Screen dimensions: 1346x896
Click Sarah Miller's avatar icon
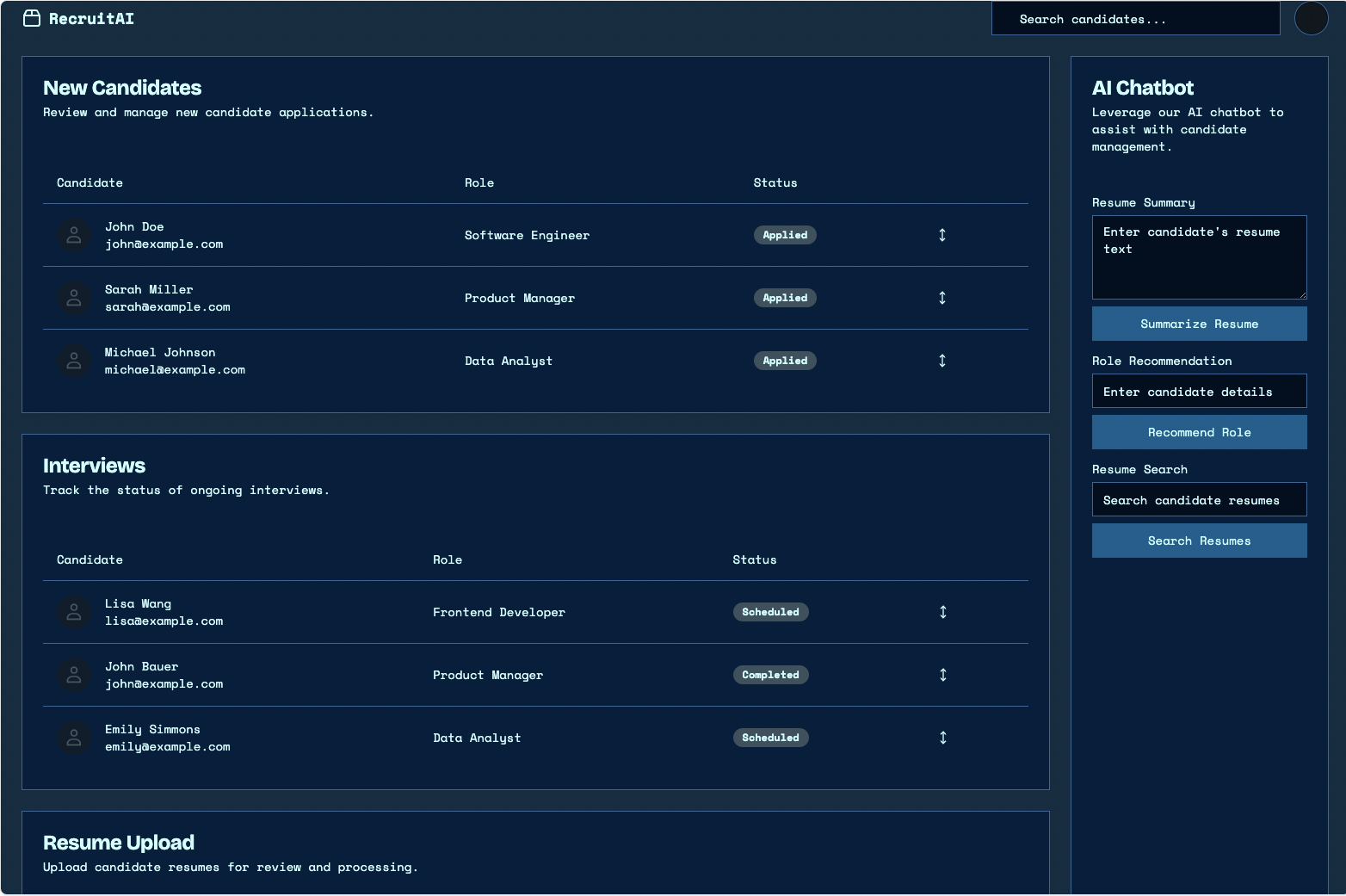pyautogui.click(x=74, y=298)
